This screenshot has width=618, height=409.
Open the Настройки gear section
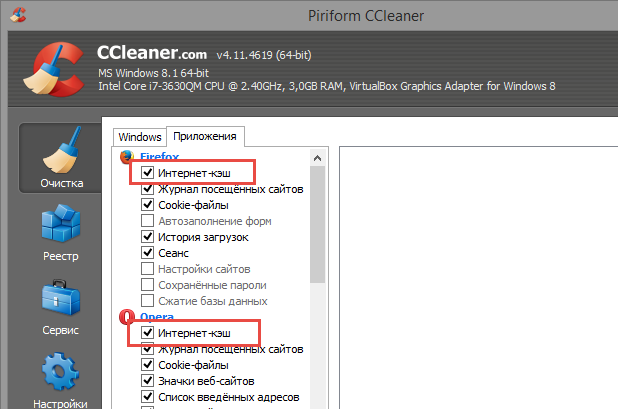pos(61,380)
